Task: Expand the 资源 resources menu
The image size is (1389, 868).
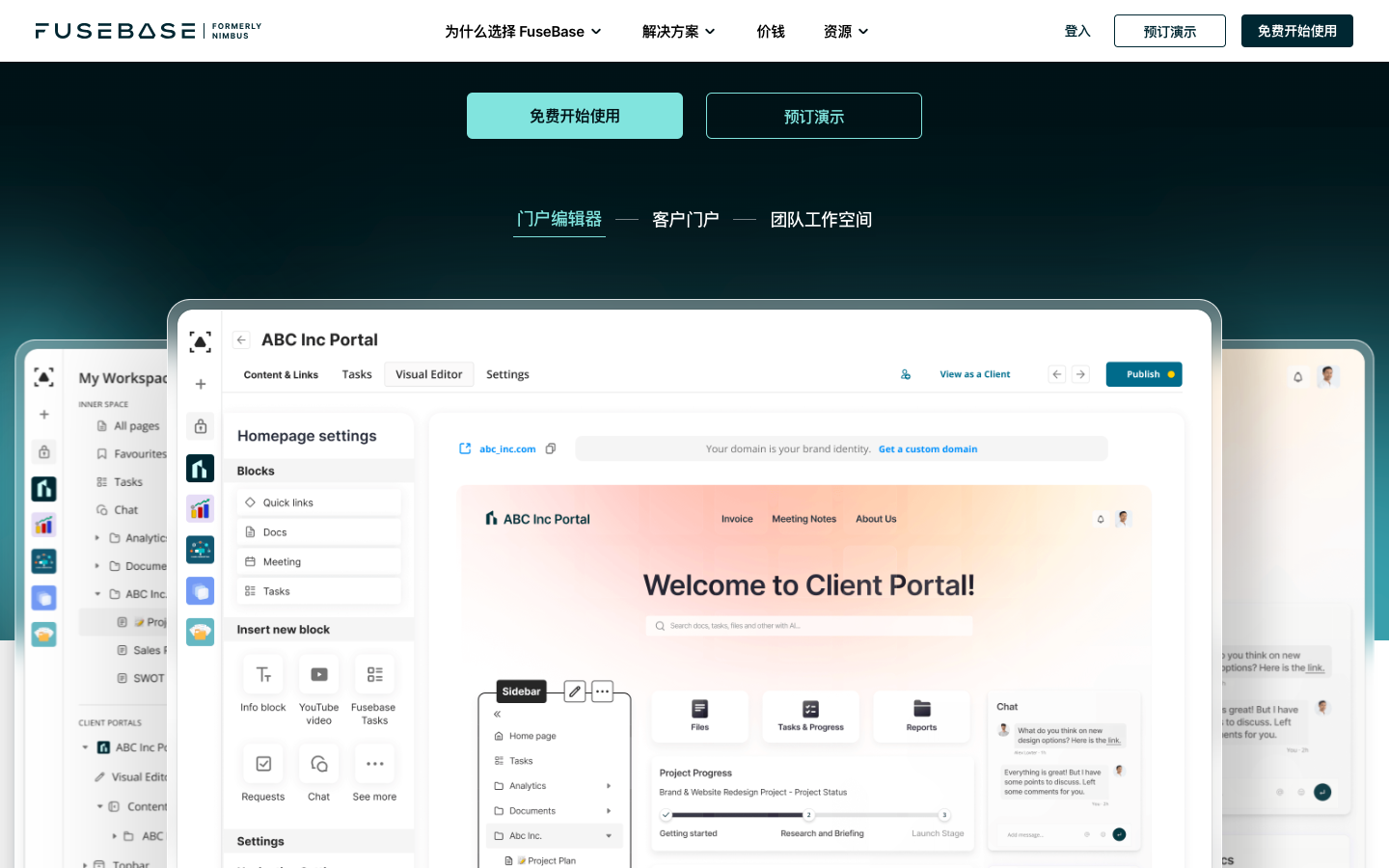Action: 846,32
